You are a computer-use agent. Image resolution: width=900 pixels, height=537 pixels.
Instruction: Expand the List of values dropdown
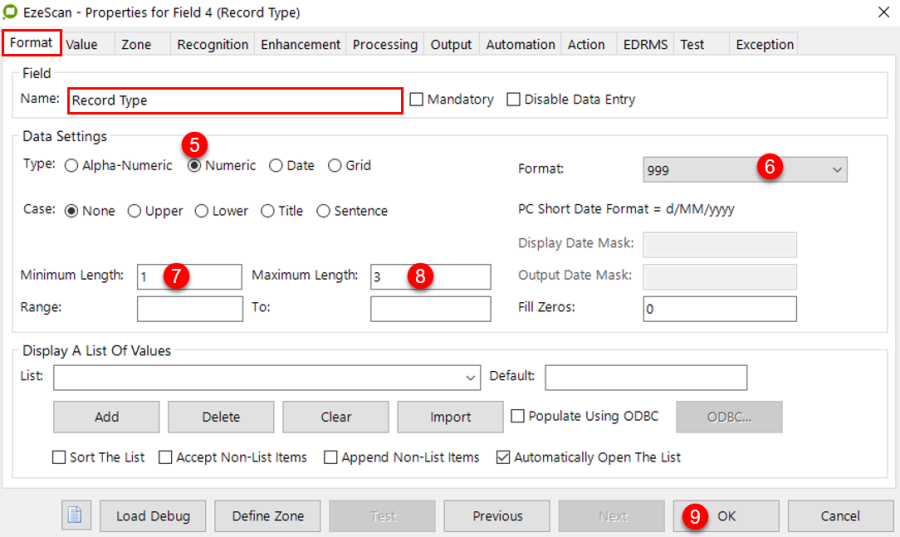471,378
